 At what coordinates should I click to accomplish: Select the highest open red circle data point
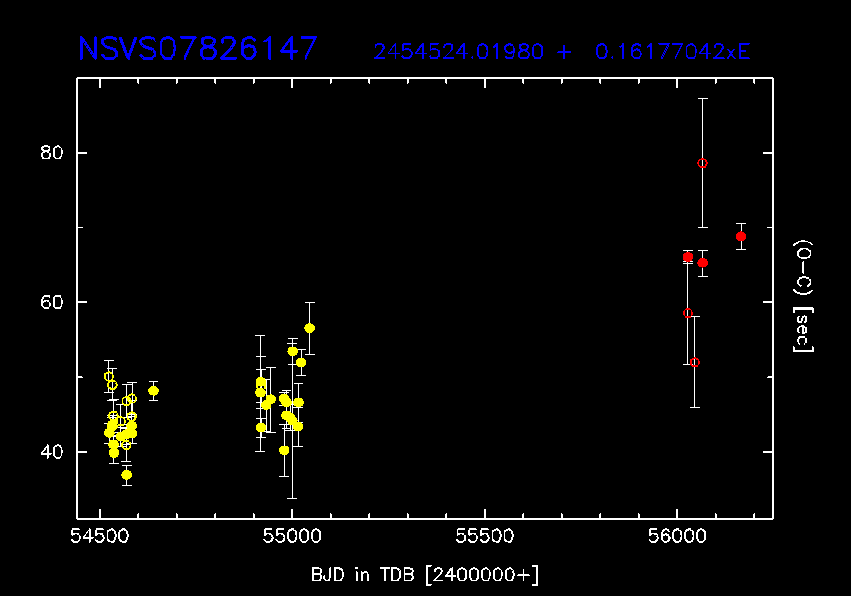click(x=703, y=163)
